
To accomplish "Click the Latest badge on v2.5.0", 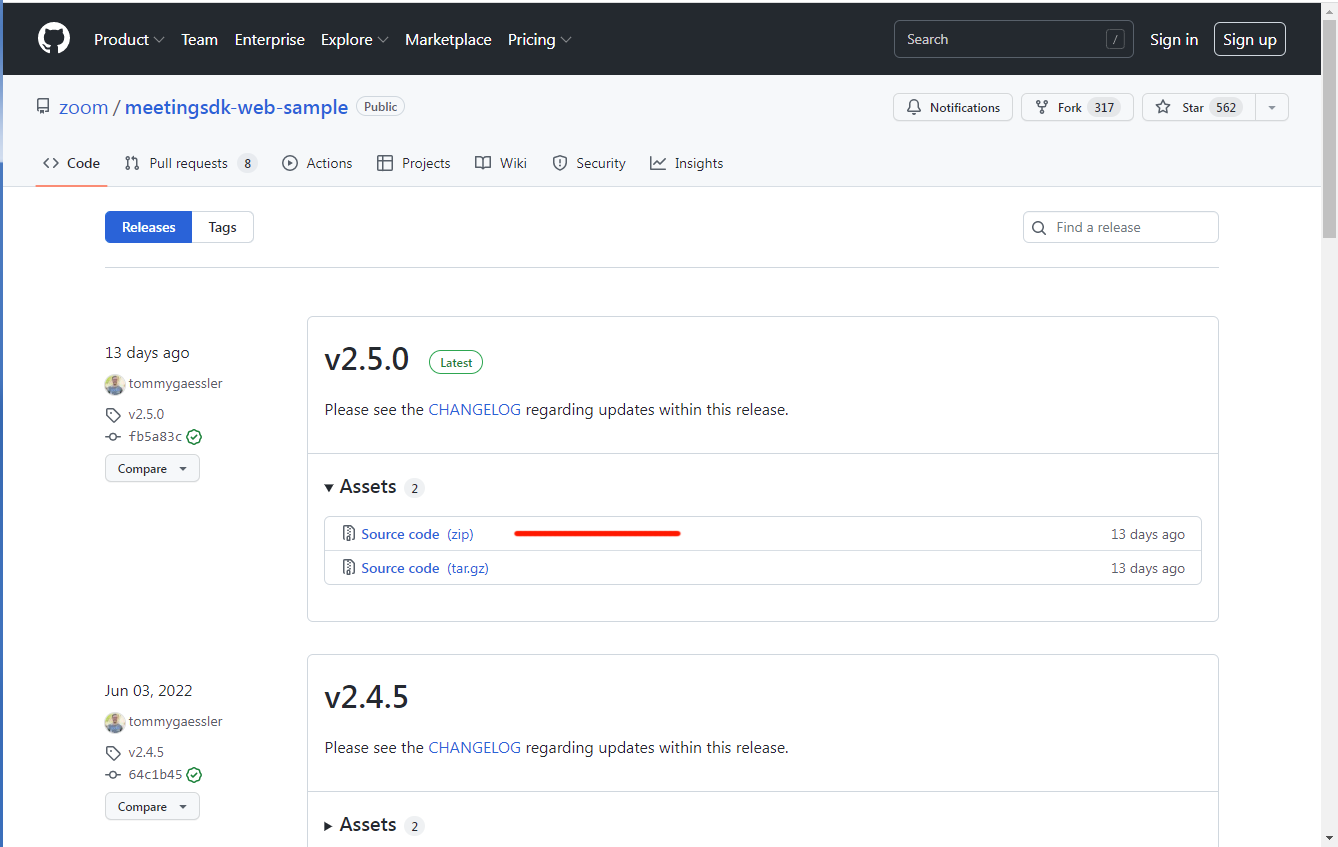I will click(456, 362).
